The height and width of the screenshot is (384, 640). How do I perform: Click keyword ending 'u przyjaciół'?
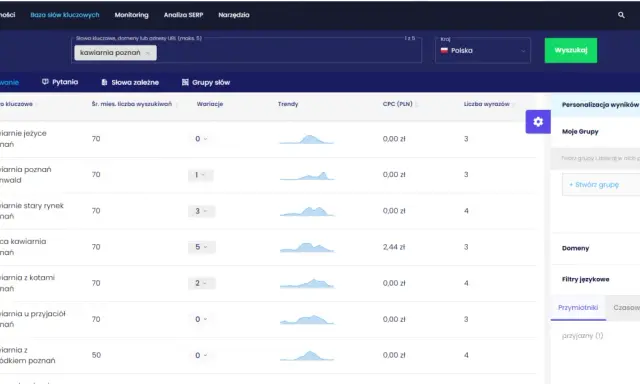[x=33, y=319]
